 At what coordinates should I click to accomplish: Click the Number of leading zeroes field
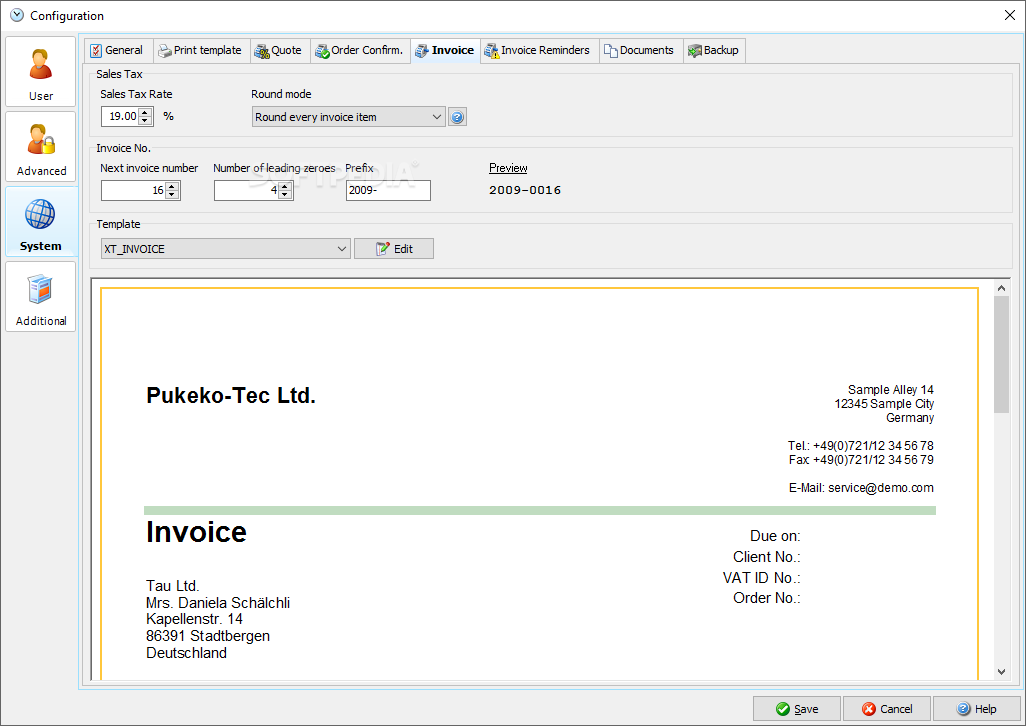click(247, 190)
